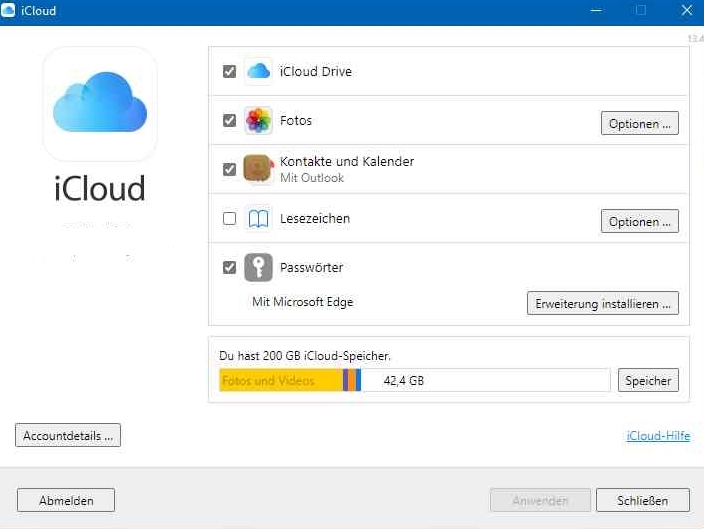The height and width of the screenshot is (529, 704).
Task: Click the Passwörter key icon
Action: point(259,268)
